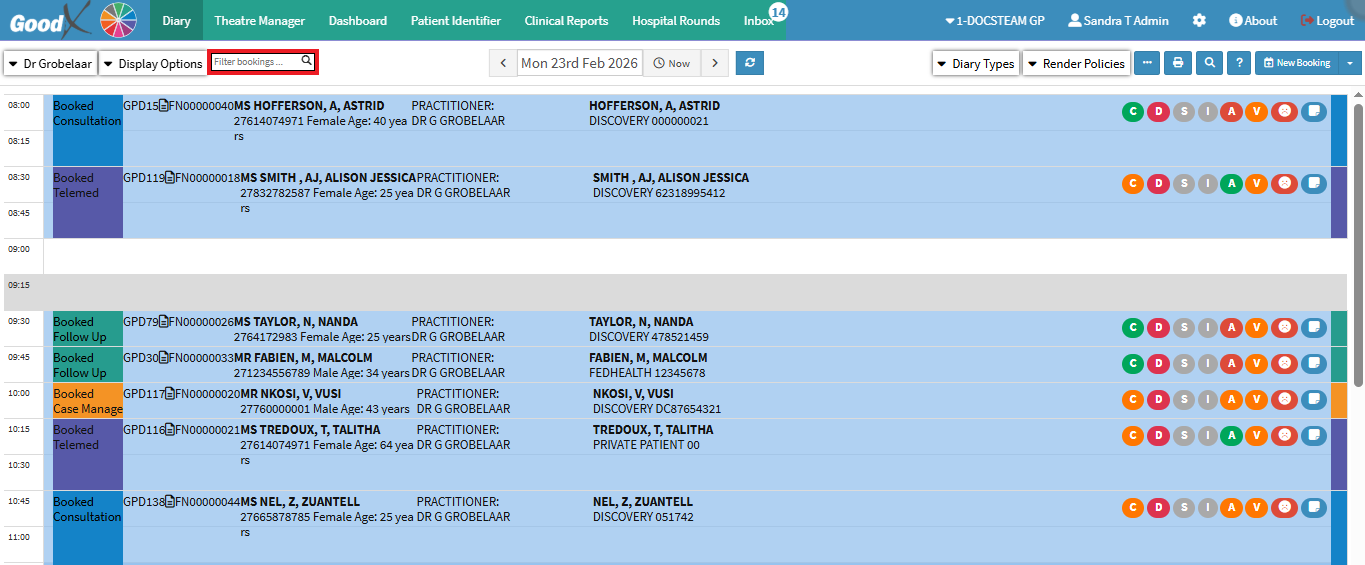Open the Diary Types dropdown
This screenshot has height=565, width=1365.
click(976, 63)
